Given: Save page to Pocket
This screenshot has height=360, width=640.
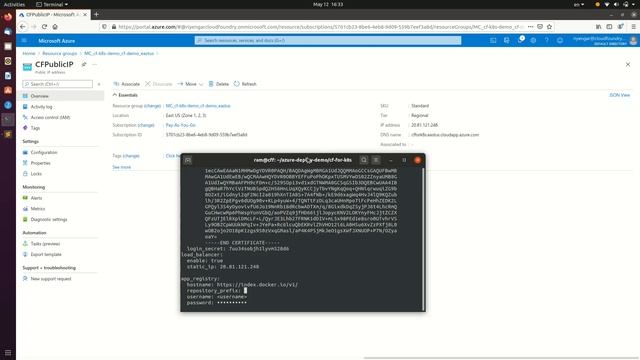Looking at the screenshot, I should [x=540, y=27].
